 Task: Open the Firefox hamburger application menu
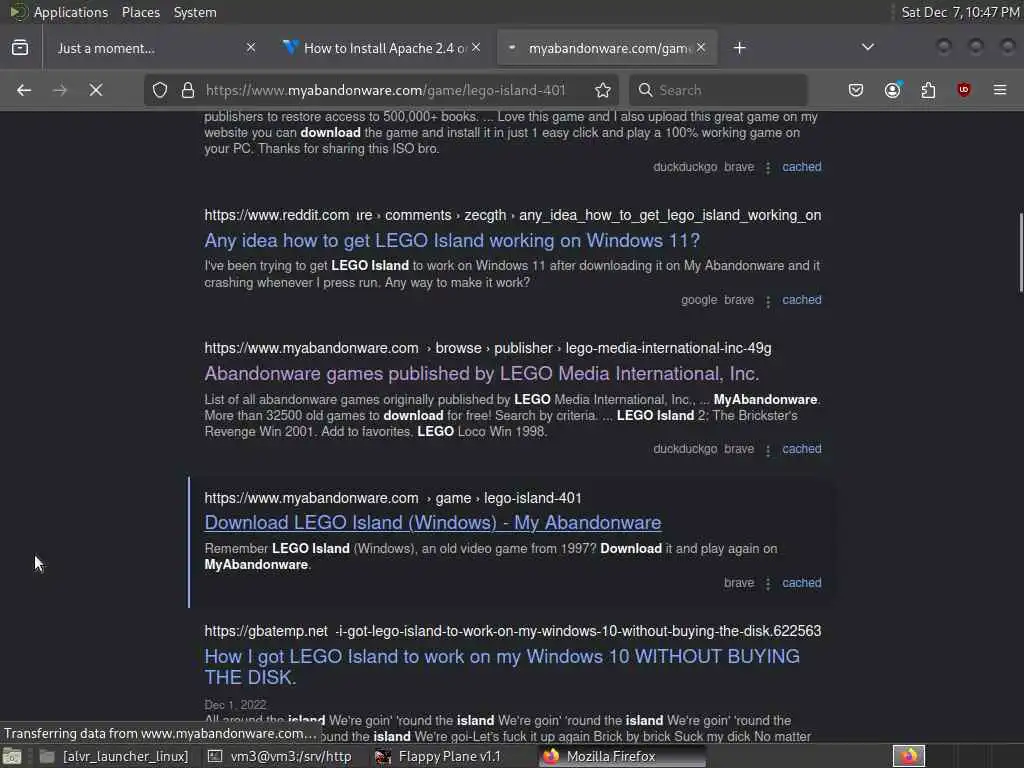click(x=1000, y=90)
